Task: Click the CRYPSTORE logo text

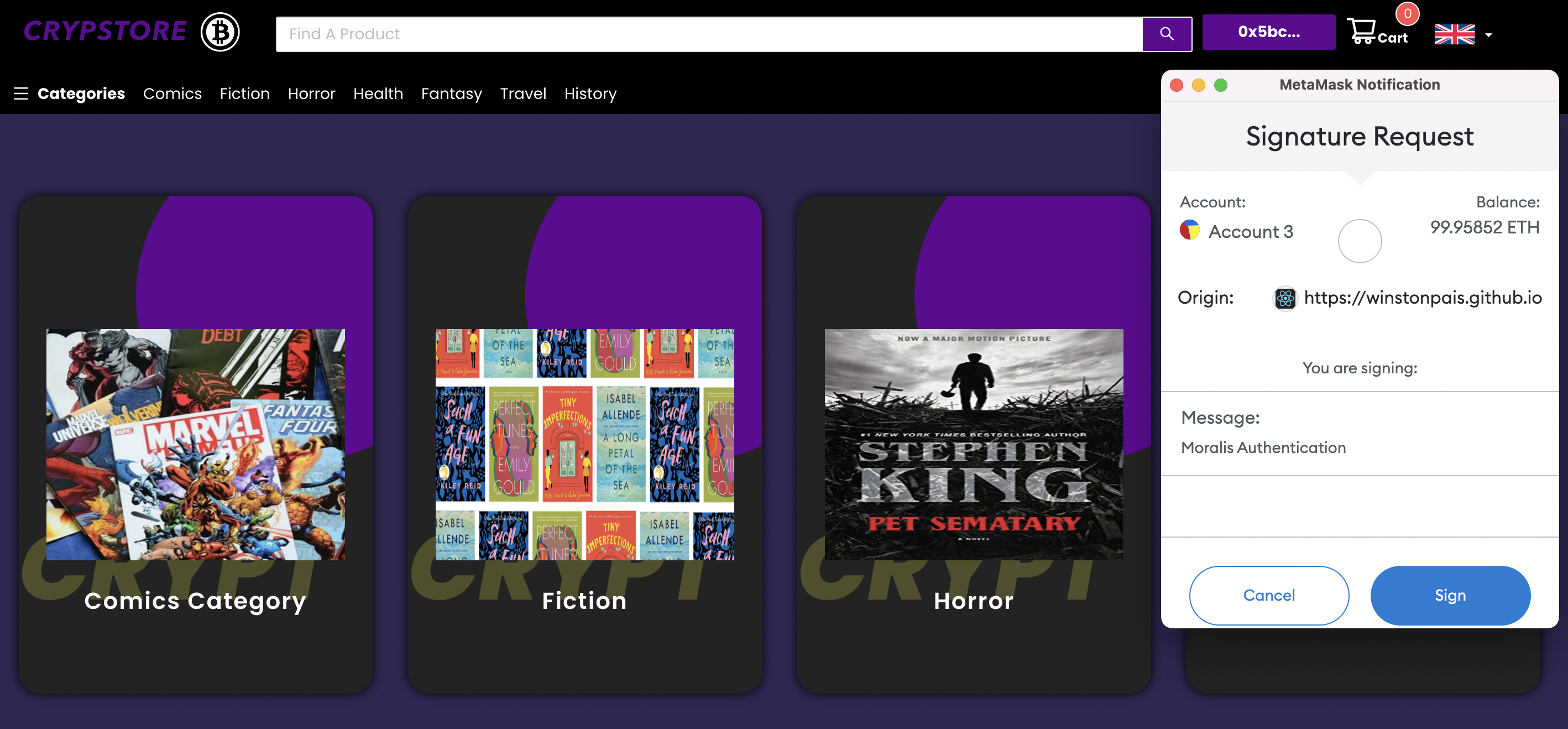Action: (x=104, y=31)
